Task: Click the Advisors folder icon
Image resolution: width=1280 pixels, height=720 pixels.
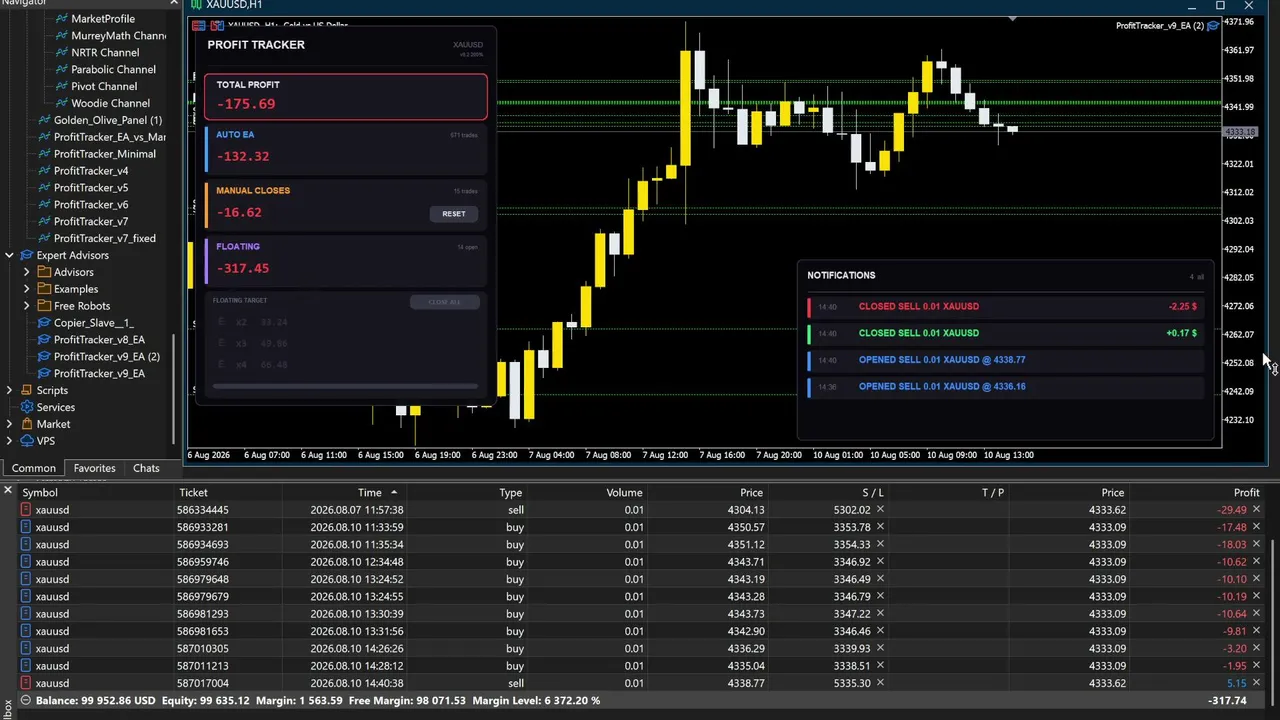Action: click(x=44, y=272)
